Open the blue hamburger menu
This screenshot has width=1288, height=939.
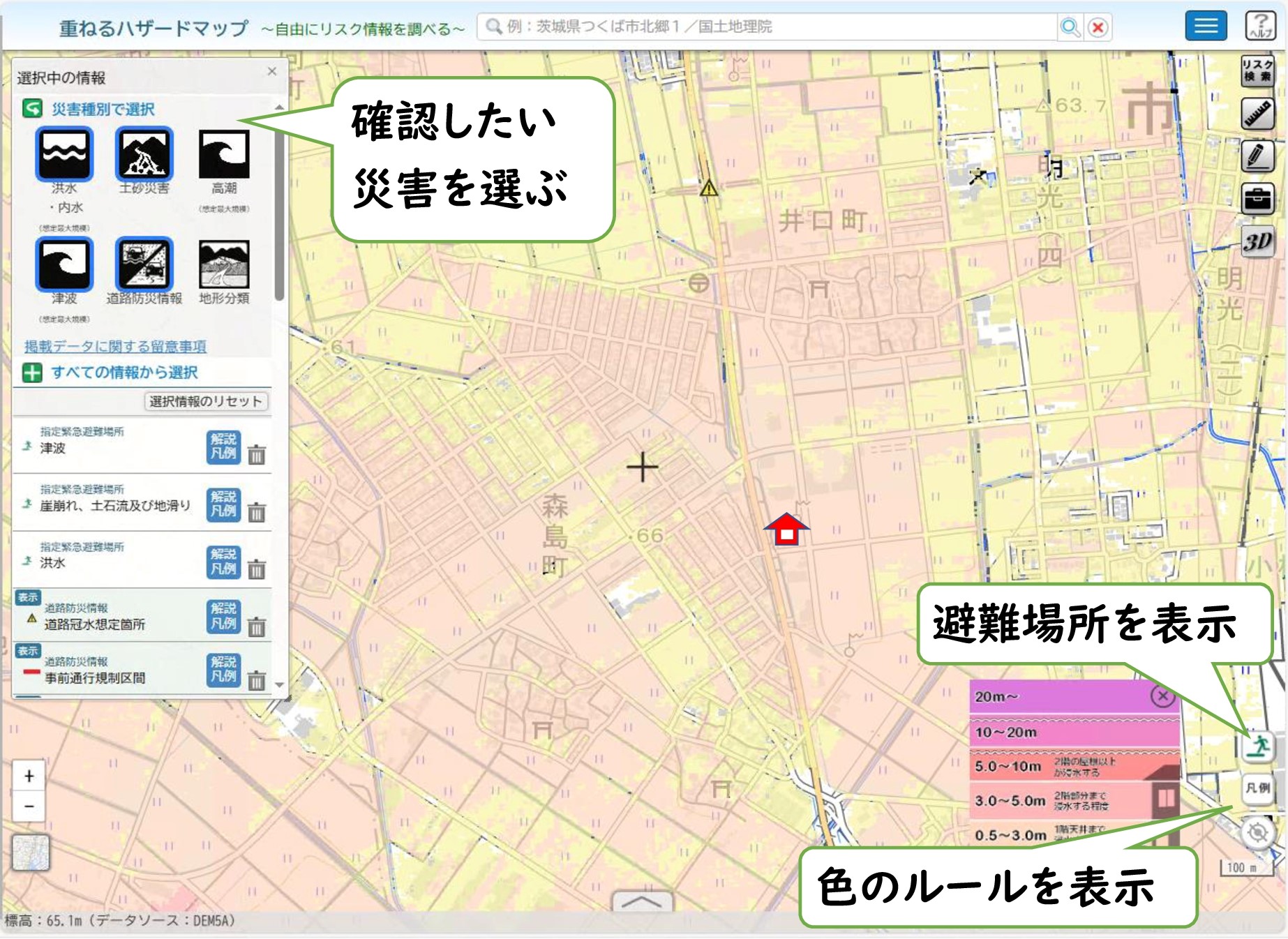1206,27
